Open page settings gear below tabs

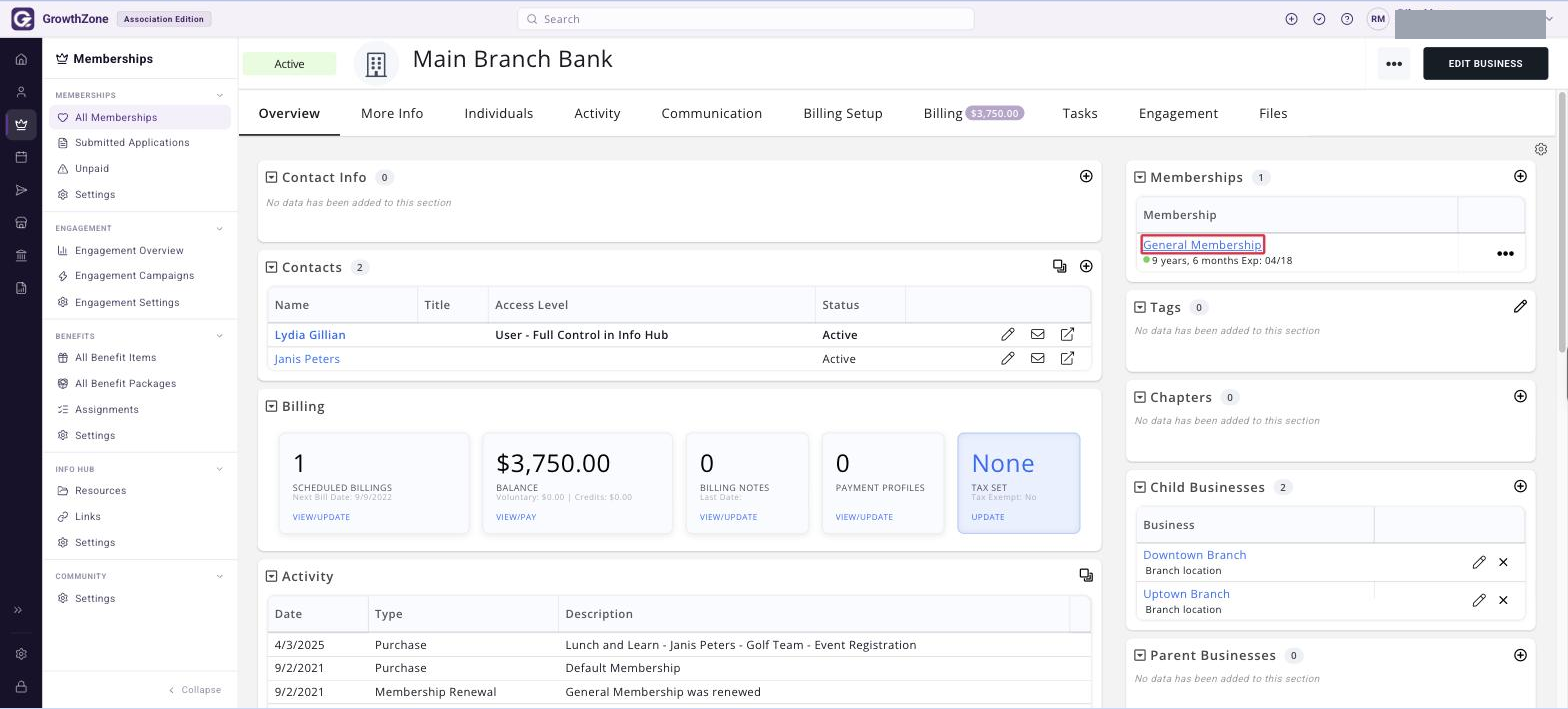coord(1541,149)
